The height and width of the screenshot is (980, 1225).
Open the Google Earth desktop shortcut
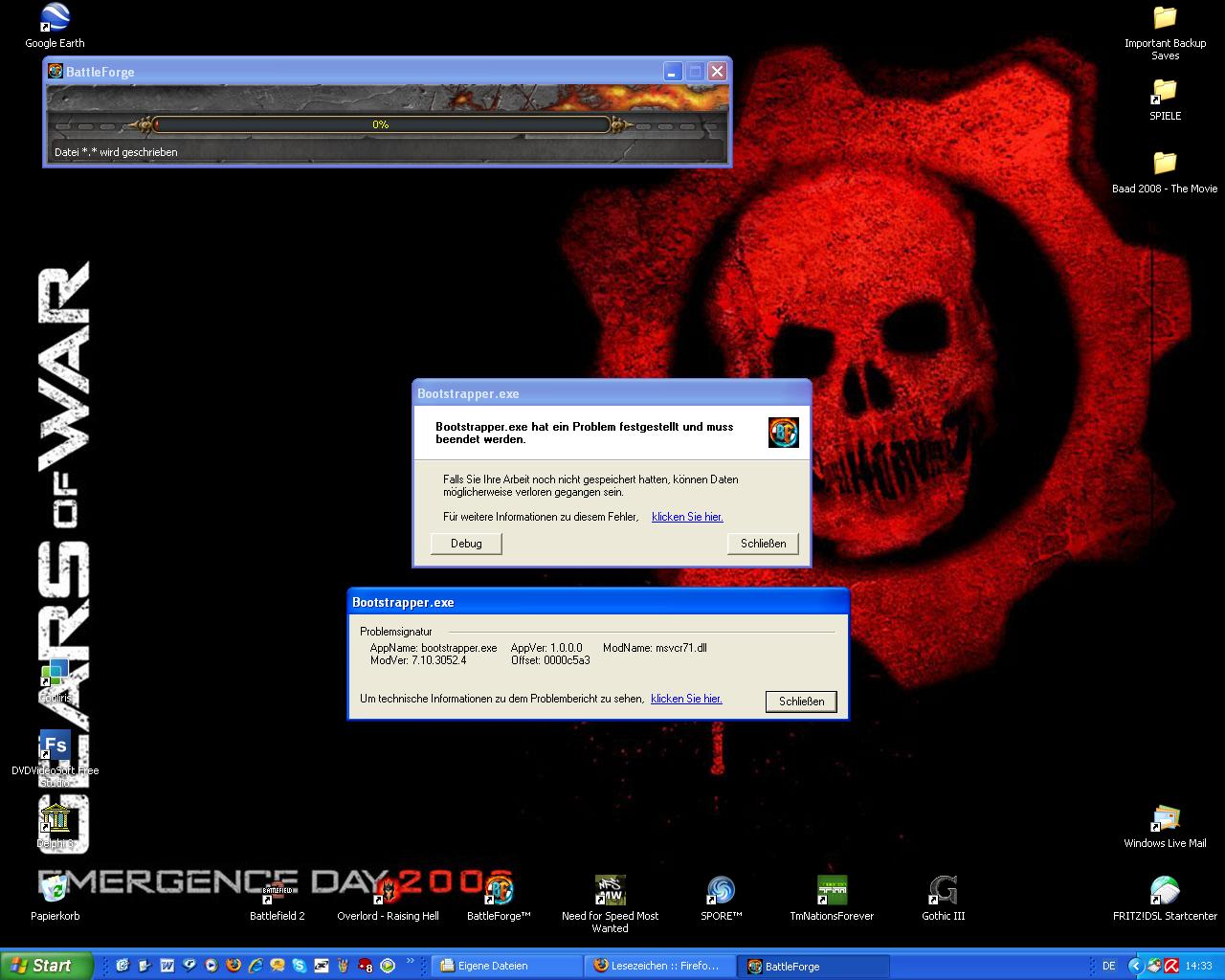pos(55,26)
